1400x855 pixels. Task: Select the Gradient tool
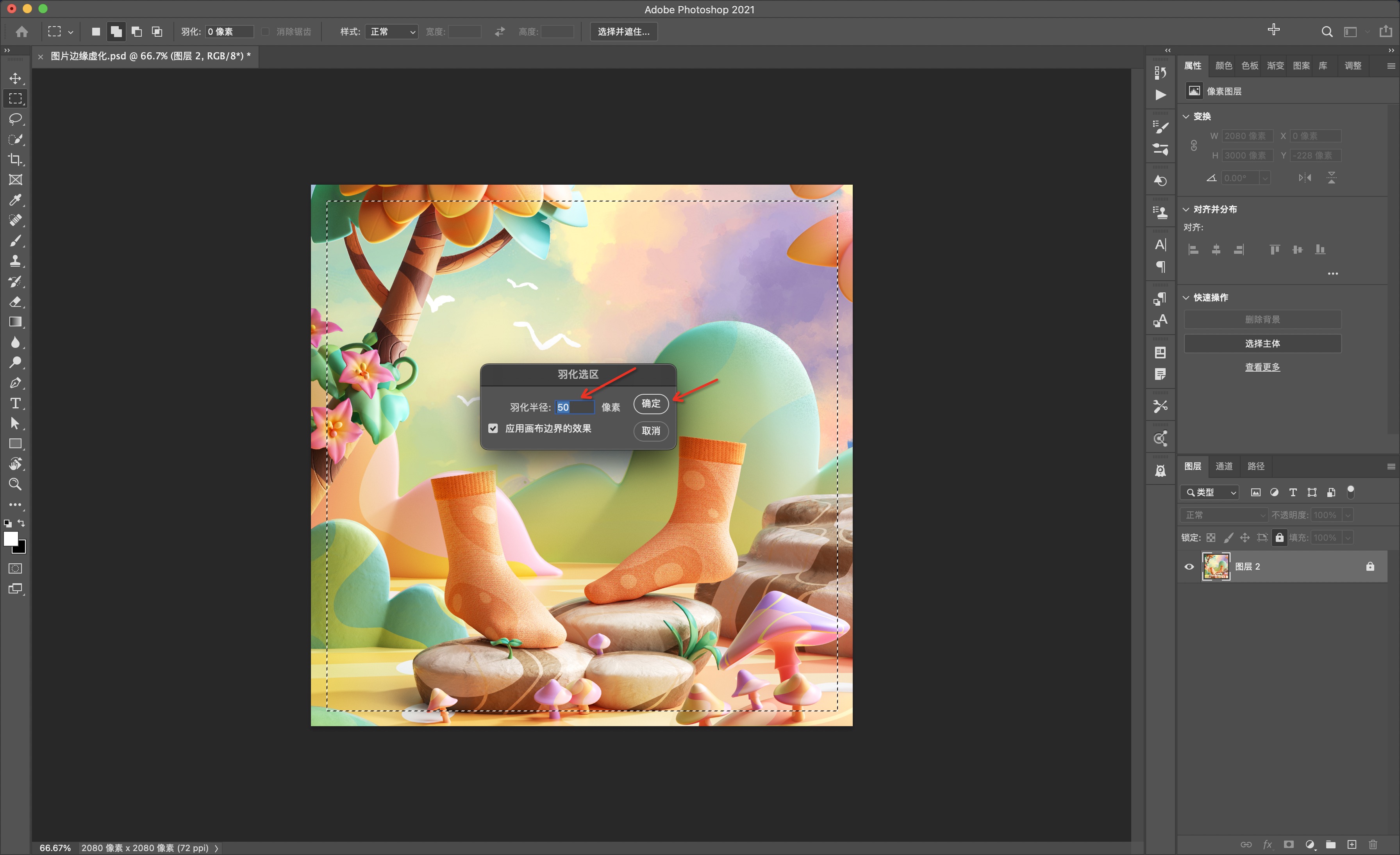coord(15,322)
